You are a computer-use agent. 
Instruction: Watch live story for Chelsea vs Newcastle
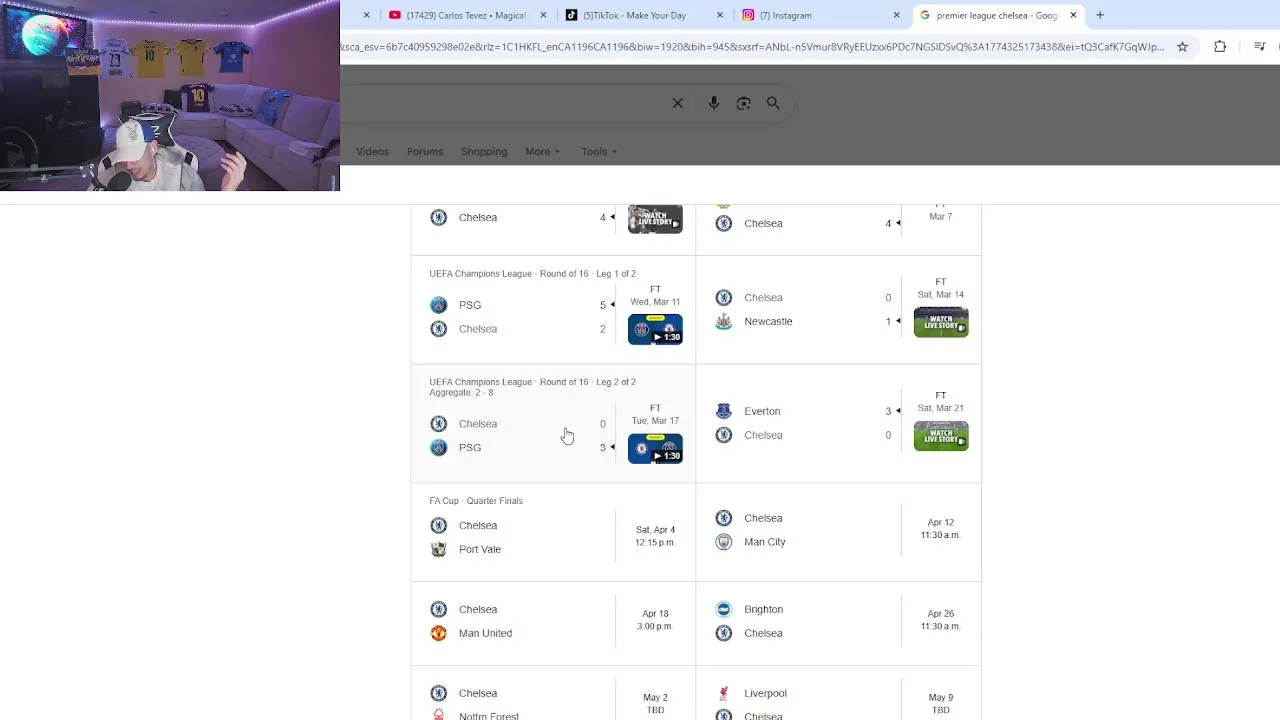[941, 322]
